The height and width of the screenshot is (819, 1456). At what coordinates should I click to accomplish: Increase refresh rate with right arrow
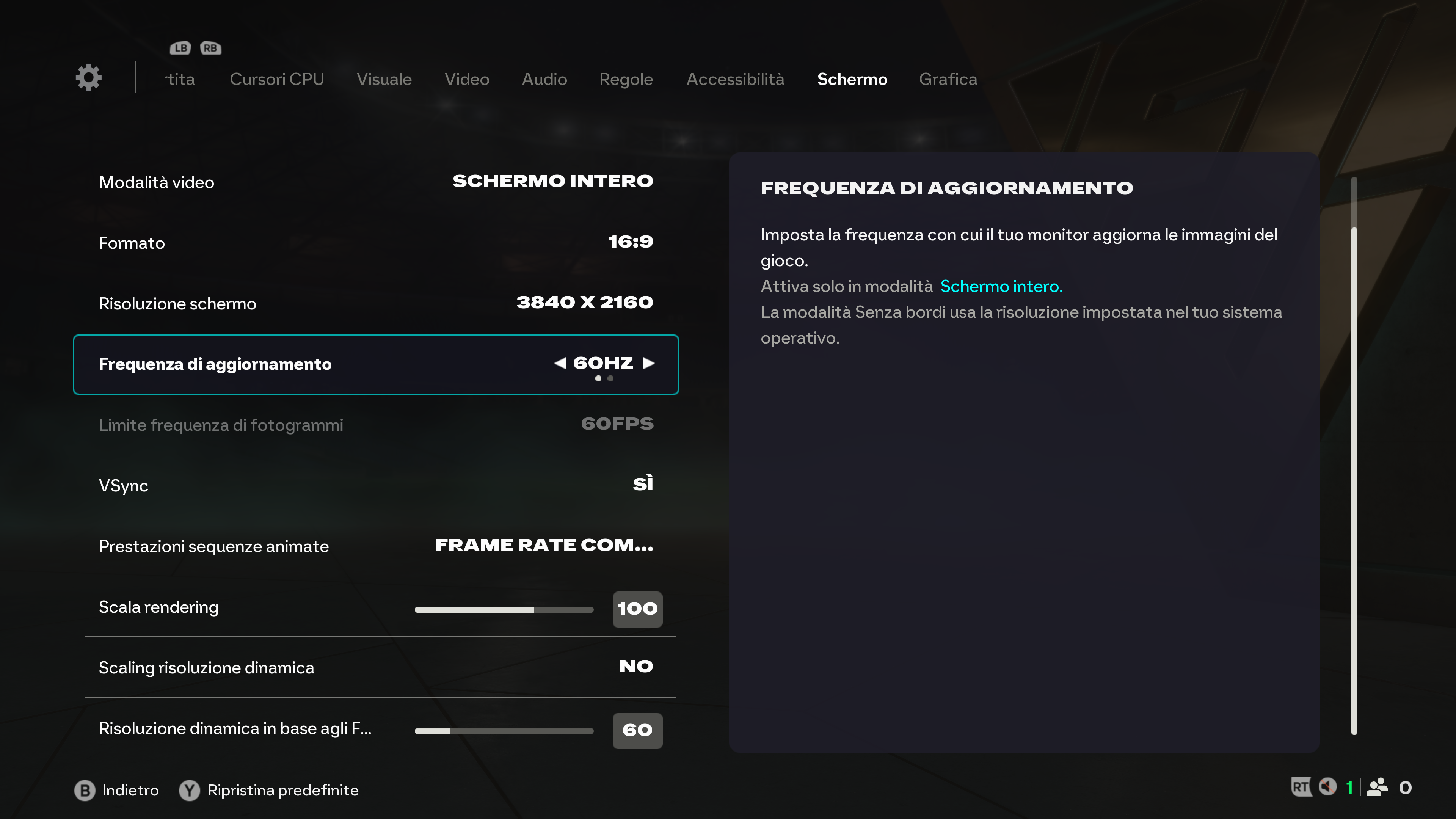(648, 363)
